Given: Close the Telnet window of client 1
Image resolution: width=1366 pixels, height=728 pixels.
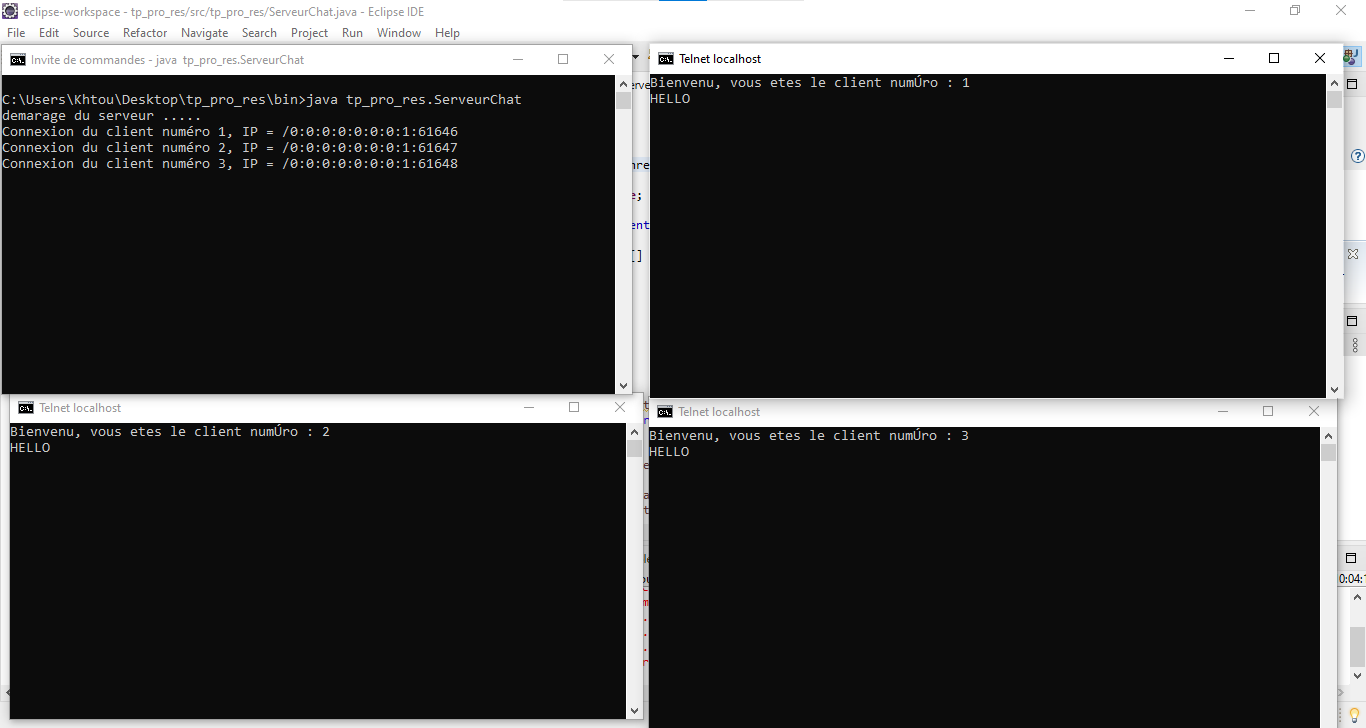Looking at the screenshot, I should click(x=1320, y=58).
